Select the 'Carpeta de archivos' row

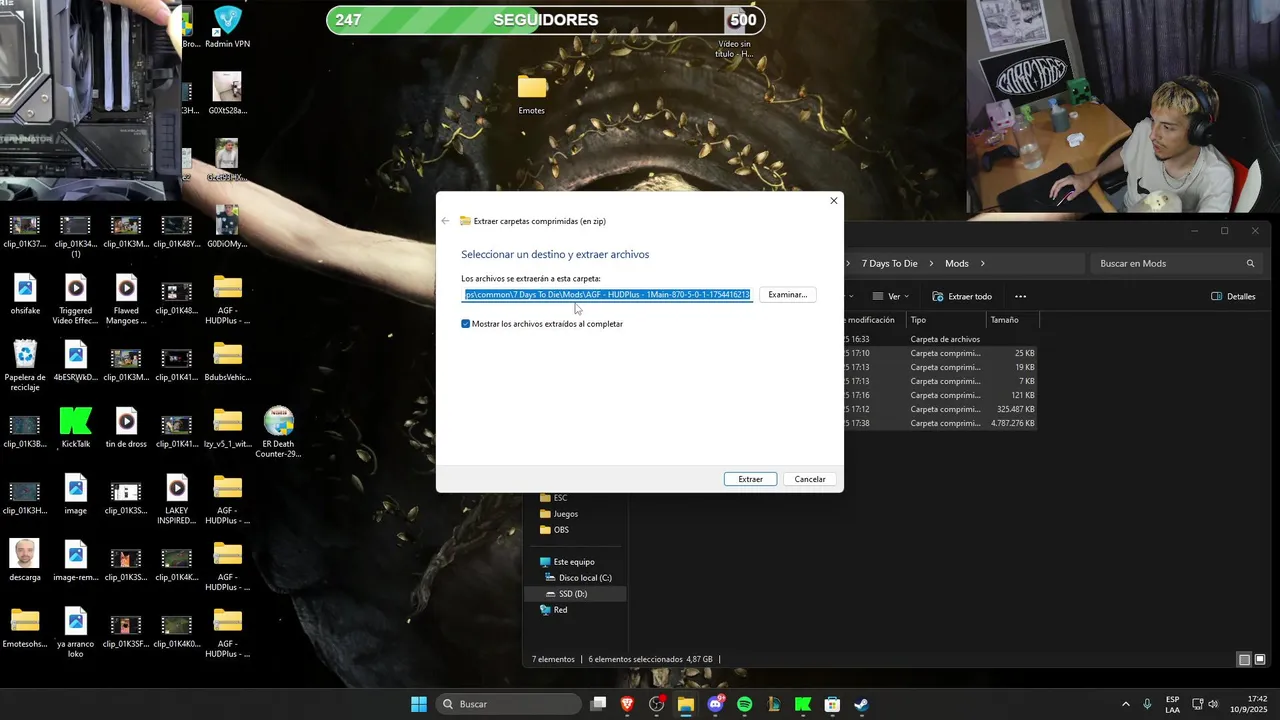pos(940,339)
